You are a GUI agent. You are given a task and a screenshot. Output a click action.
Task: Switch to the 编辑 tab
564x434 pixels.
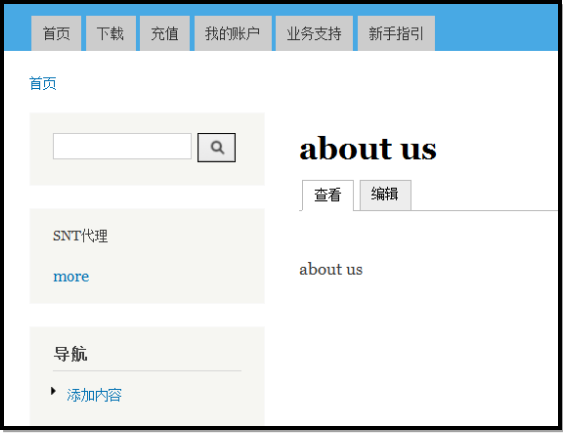pyautogui.click(x=385, y=195)
